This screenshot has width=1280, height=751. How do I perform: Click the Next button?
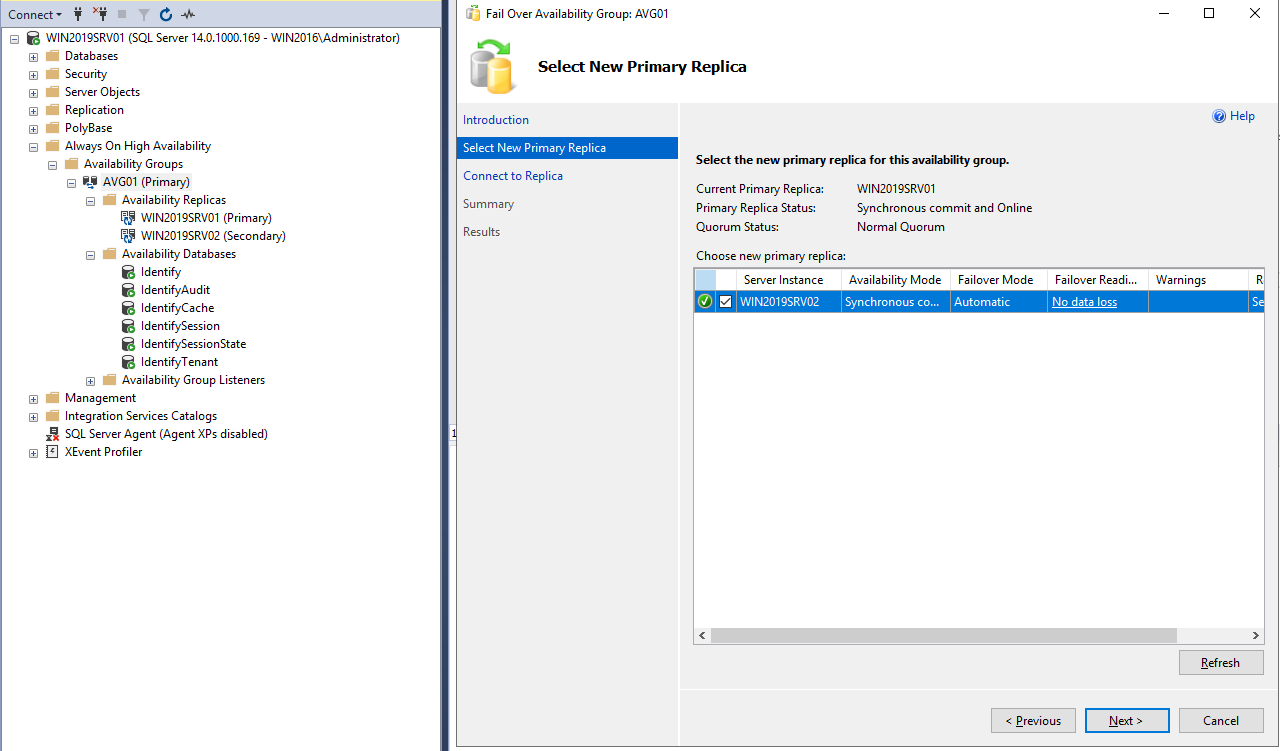pos(1126,720)
